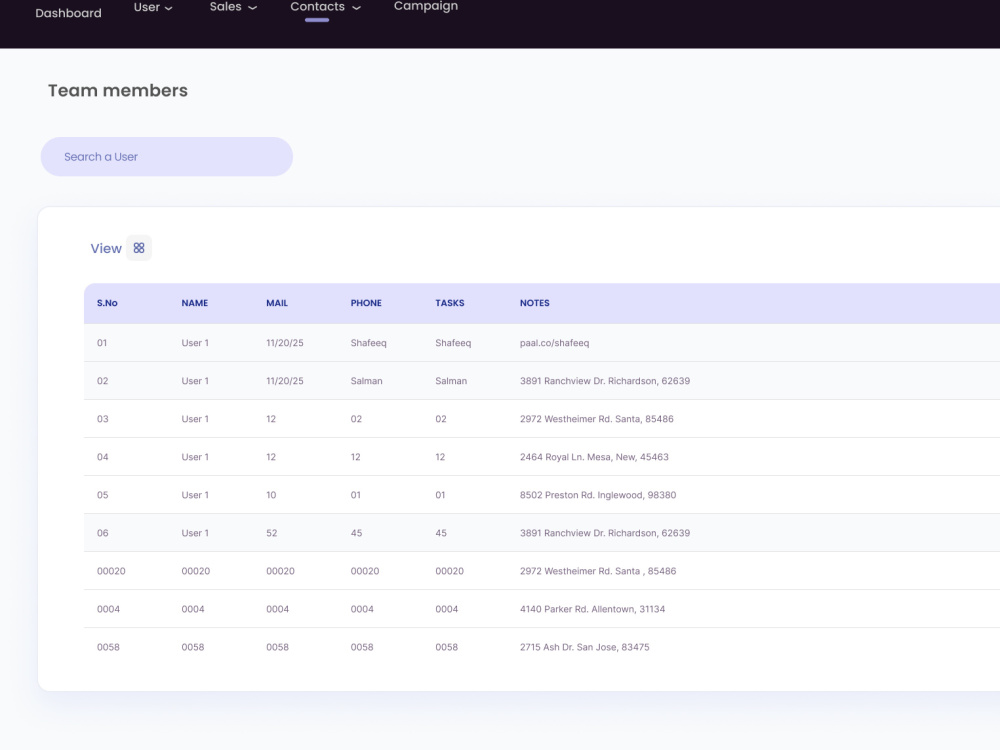Focus the Search a User field
The height and width of the screenshot is (750, 1000).
click(166, 157)
